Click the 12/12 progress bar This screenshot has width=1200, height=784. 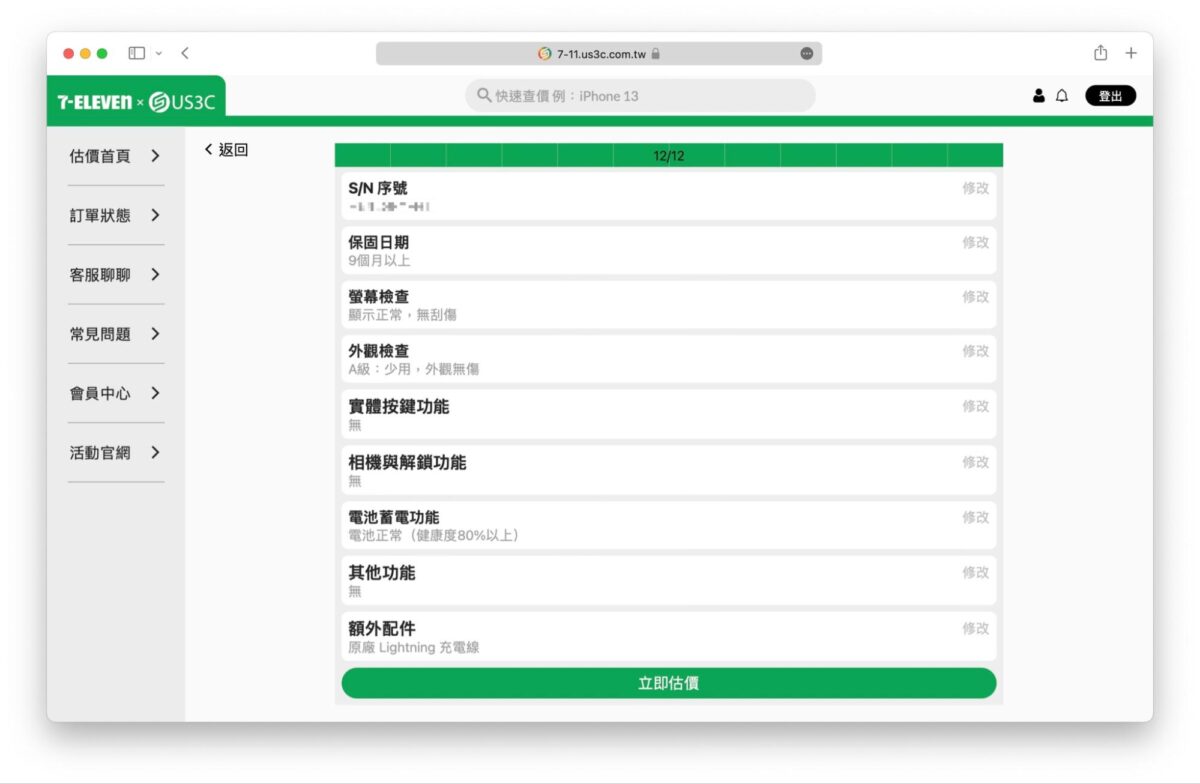point(669,155)
